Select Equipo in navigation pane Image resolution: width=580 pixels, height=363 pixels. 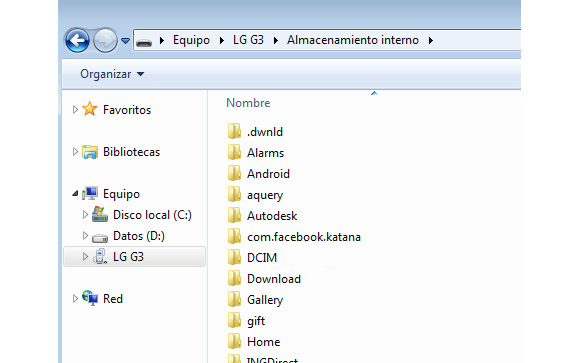click(121, 194)
